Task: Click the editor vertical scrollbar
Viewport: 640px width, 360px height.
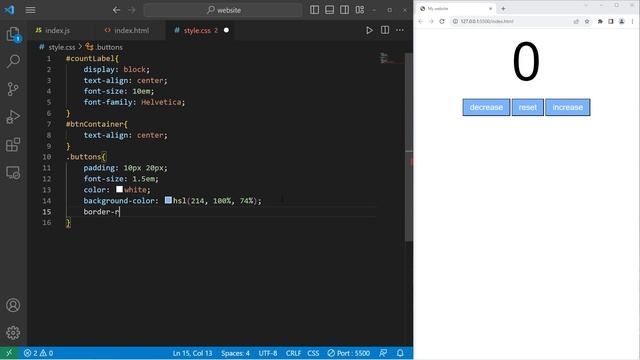Action: pyautogui.click(x=409, y=147)
